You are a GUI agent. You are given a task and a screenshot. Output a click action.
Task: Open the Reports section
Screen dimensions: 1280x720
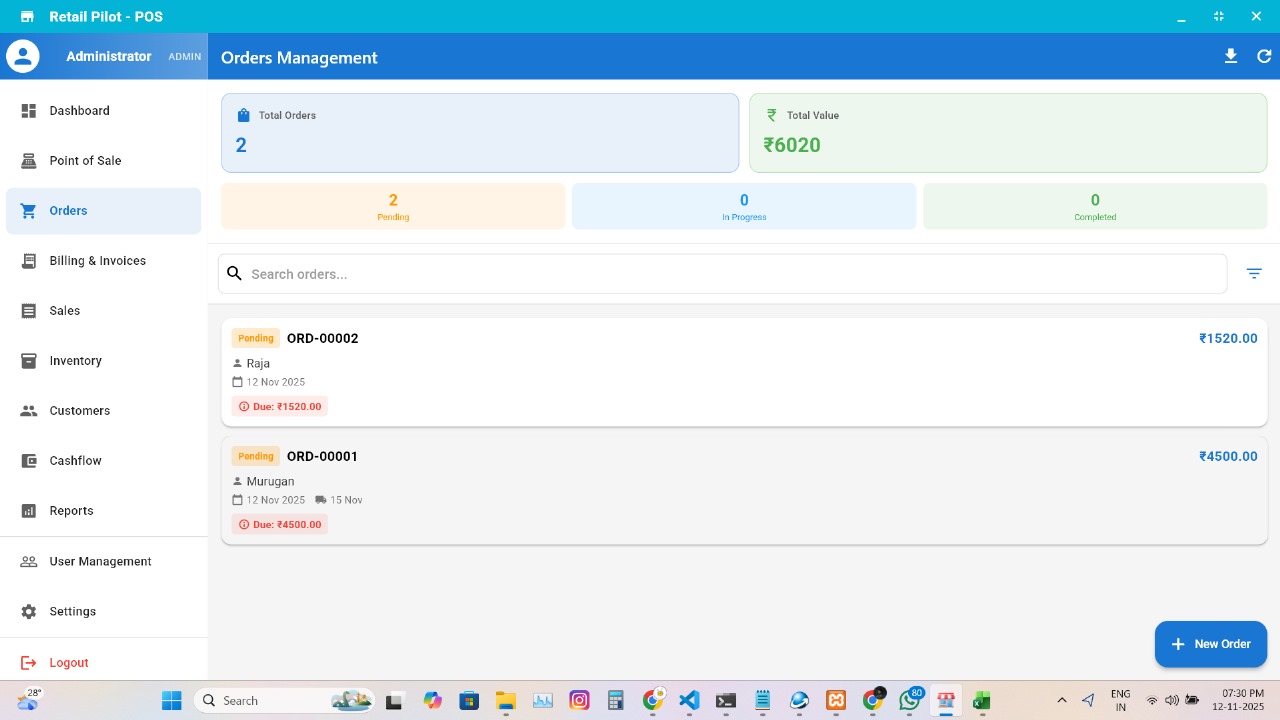pos(71,511)
